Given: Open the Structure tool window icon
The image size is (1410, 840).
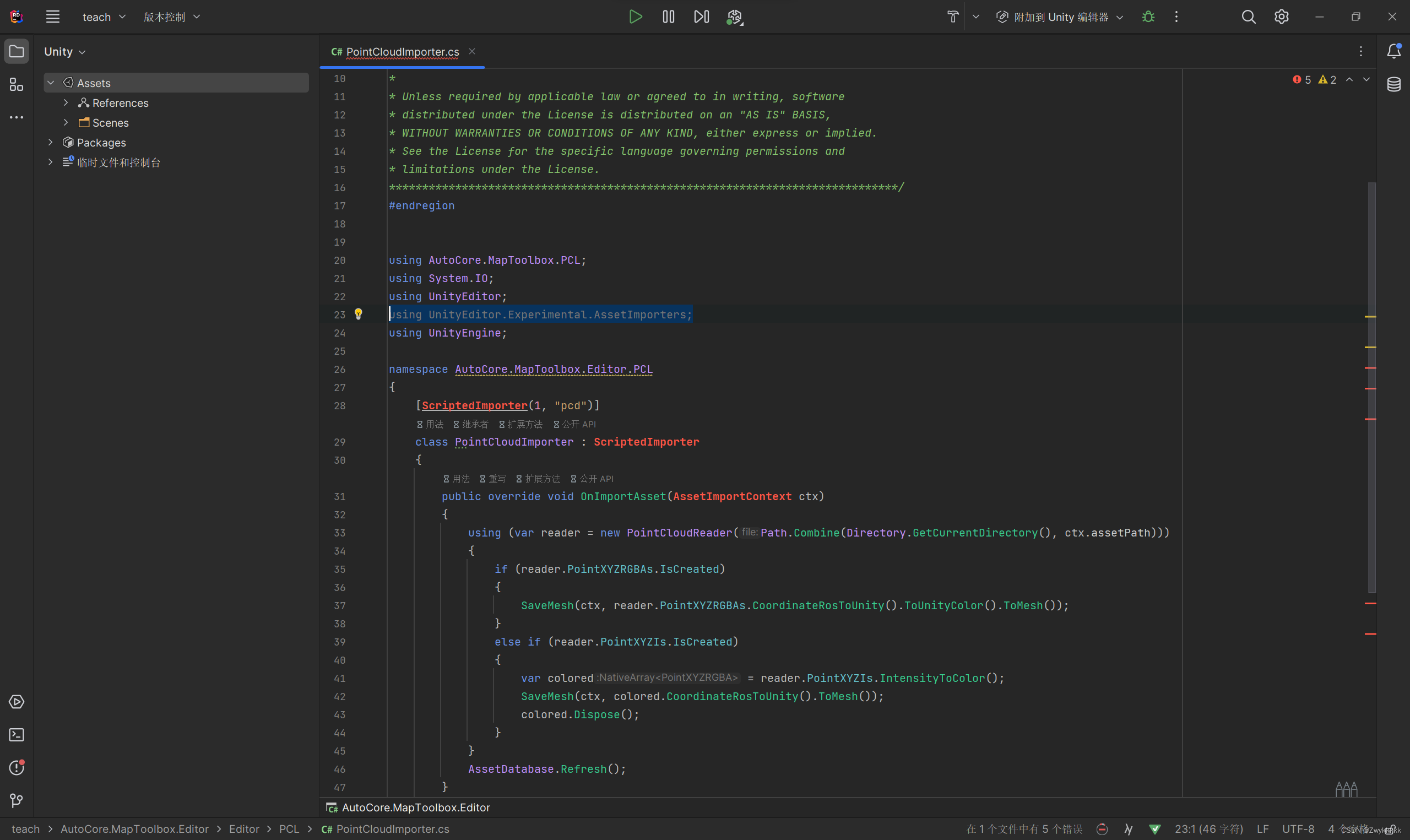Looking at the screenshot, I should tap(17, 84).
